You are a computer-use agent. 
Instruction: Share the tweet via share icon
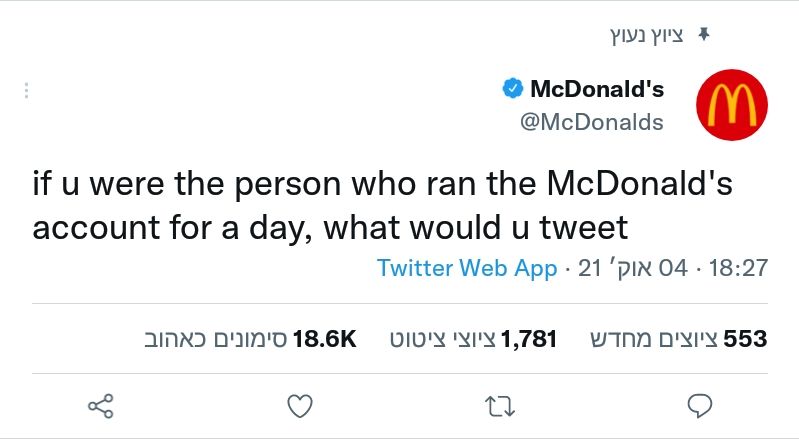pos(100,405)
